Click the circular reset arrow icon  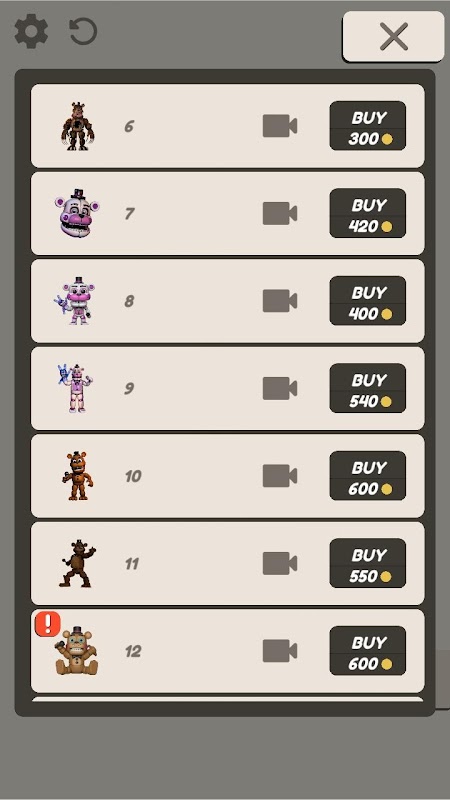[83, 32]
